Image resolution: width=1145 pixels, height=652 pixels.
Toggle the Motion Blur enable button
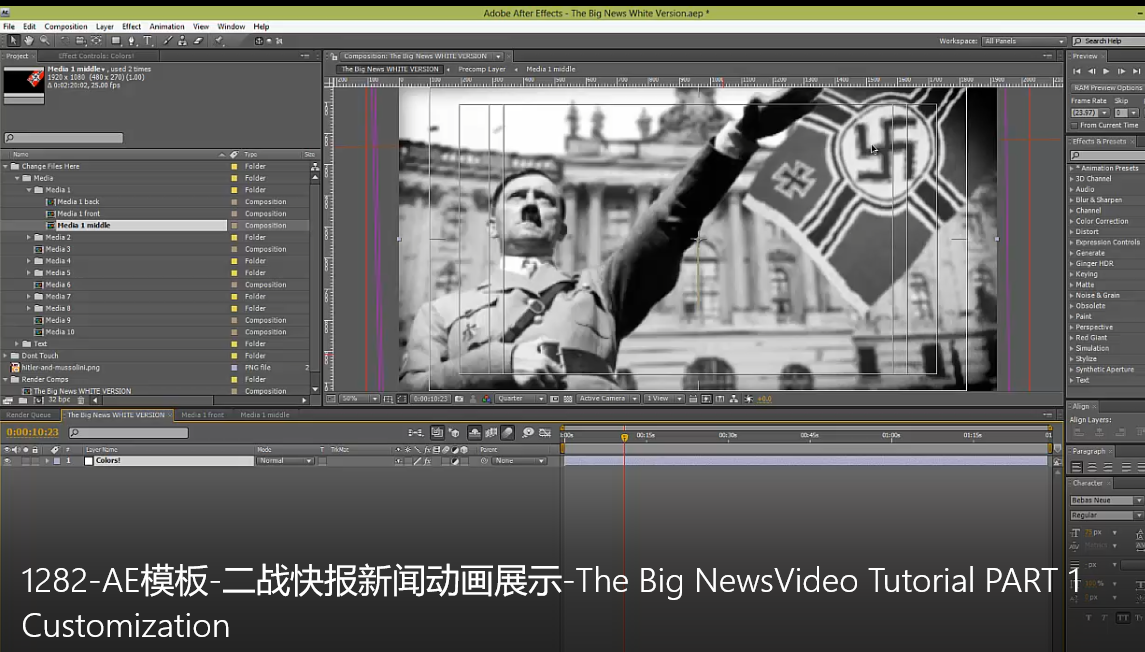pyautogui.click(x=508, y=433)
